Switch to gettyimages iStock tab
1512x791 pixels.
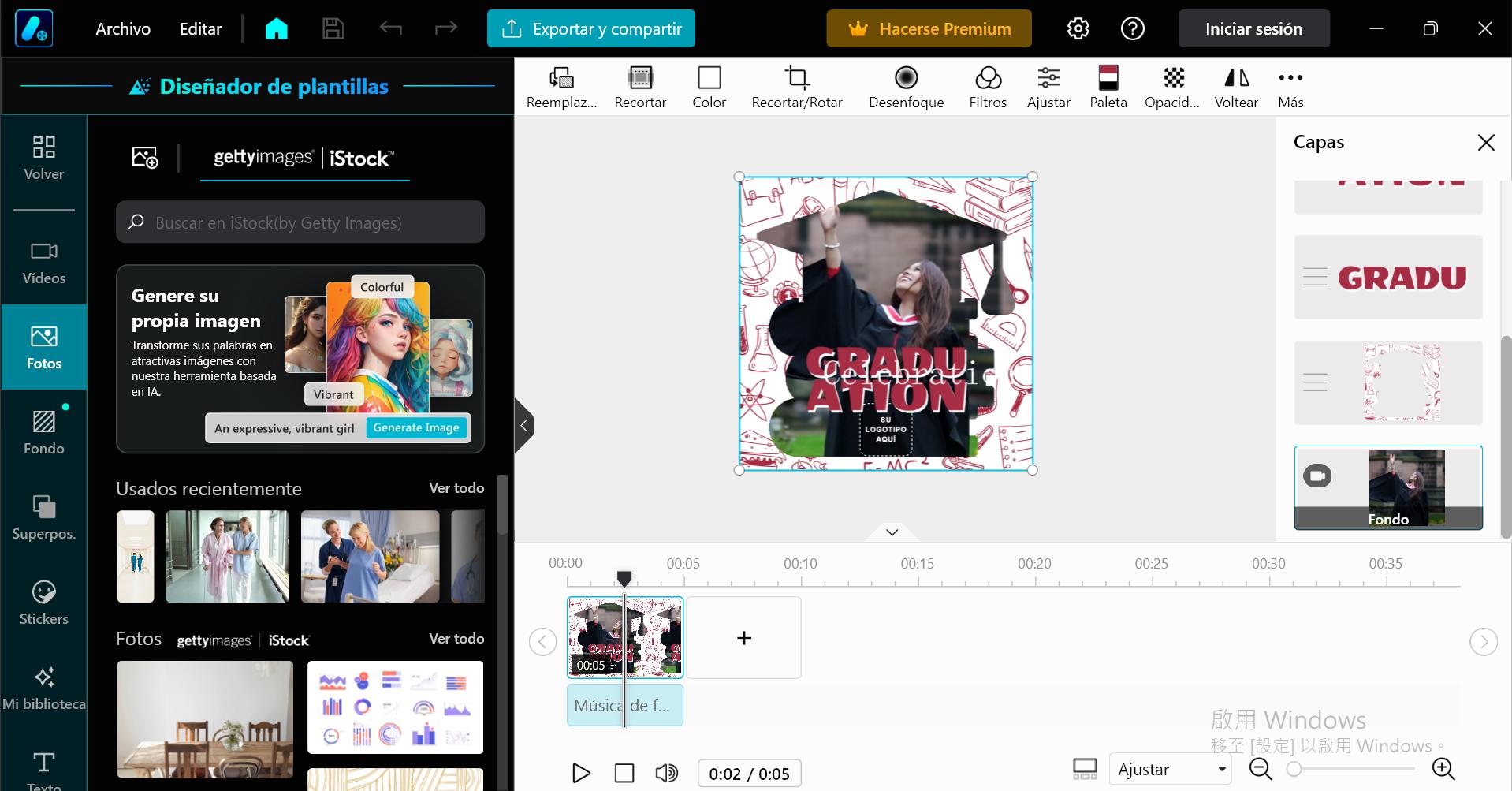click(304, 158)
